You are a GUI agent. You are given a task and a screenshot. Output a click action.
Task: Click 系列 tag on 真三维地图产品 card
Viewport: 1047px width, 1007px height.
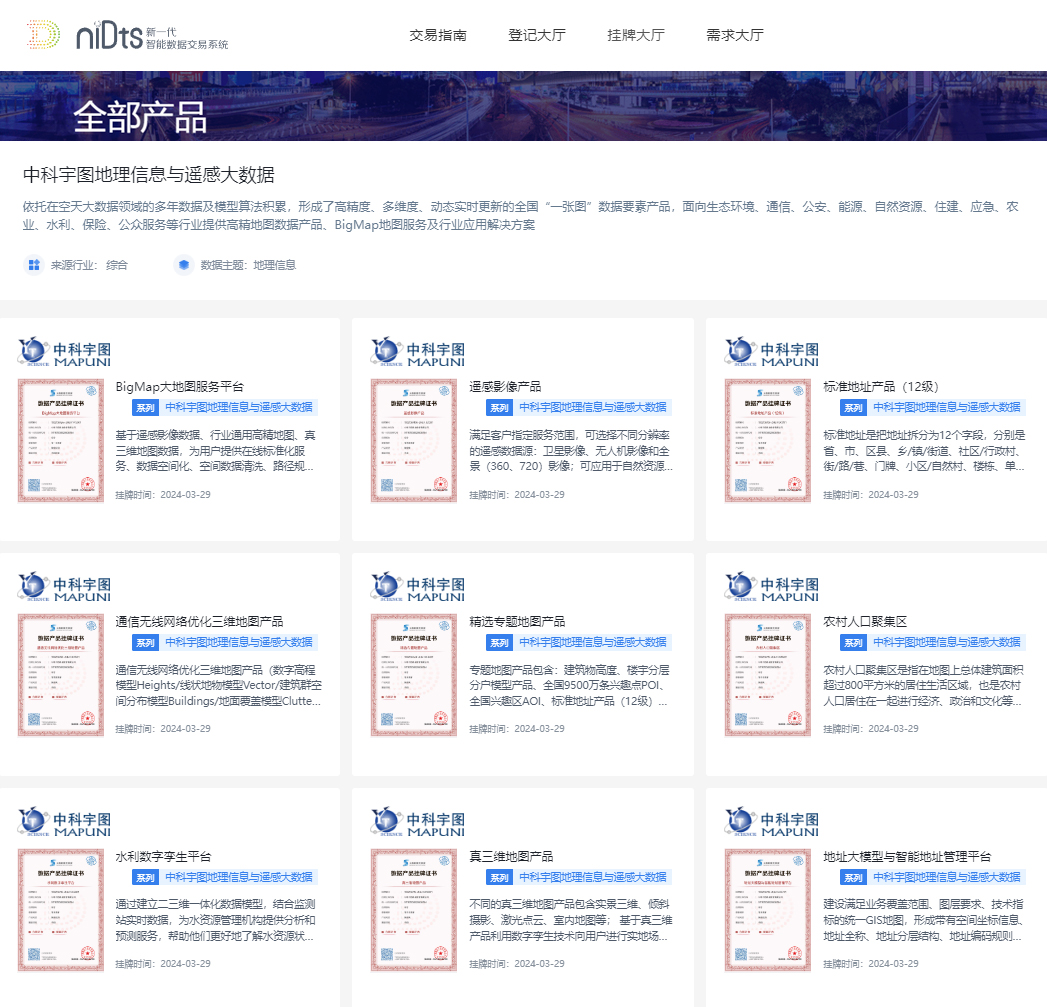coord(499,877)
